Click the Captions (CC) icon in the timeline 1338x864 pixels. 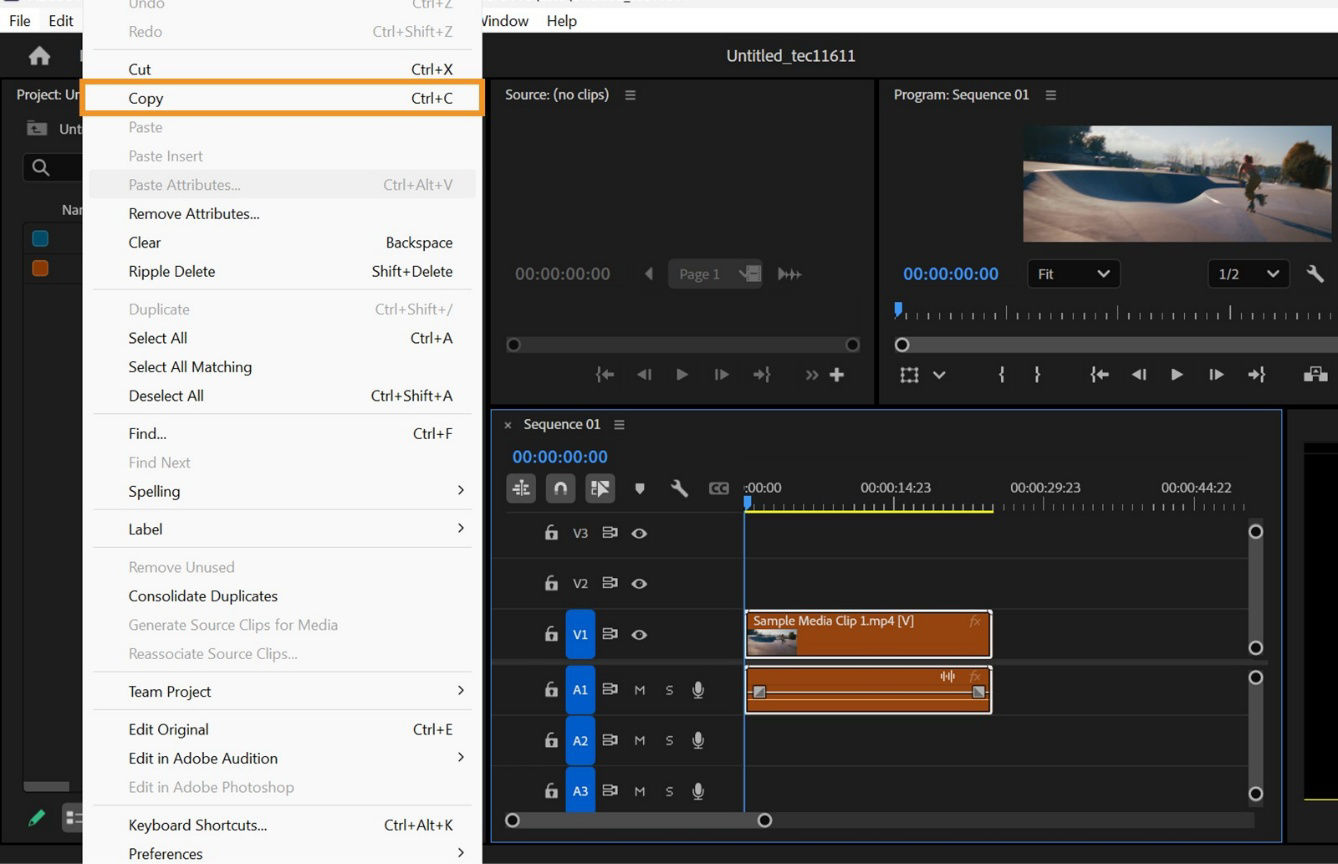tap(719, 488)
